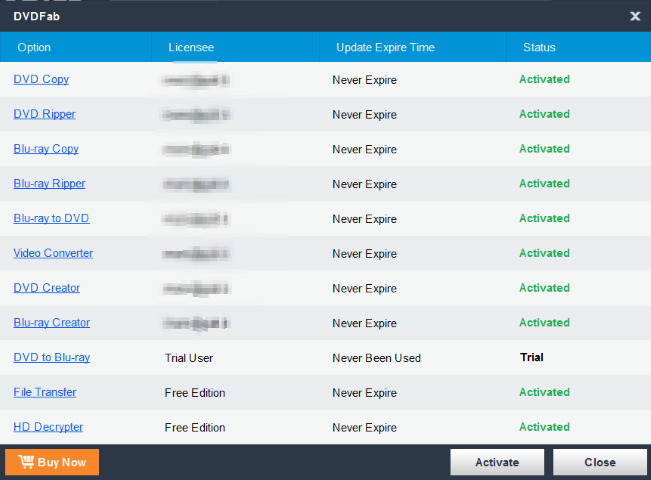
Task: Open the DVD to Blu-ray link
Action: tap(51, 358)
